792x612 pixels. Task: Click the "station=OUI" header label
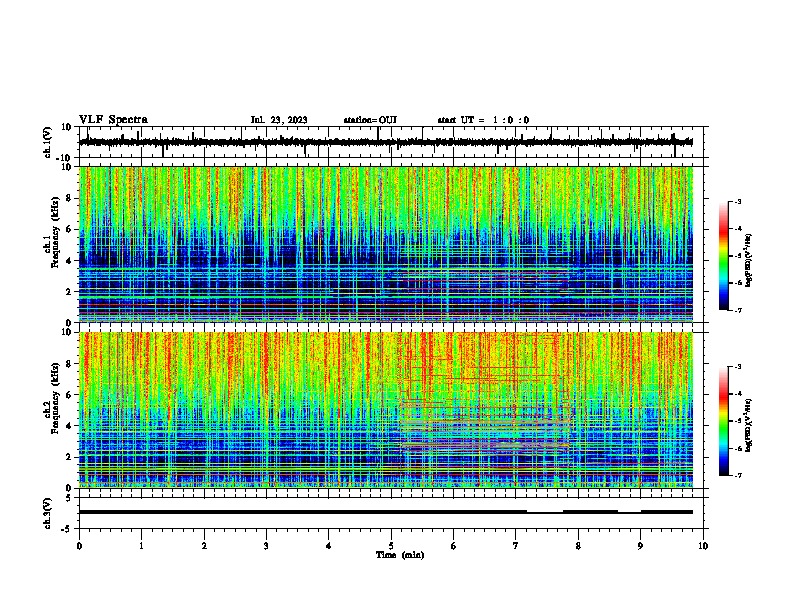pos(370,120)
